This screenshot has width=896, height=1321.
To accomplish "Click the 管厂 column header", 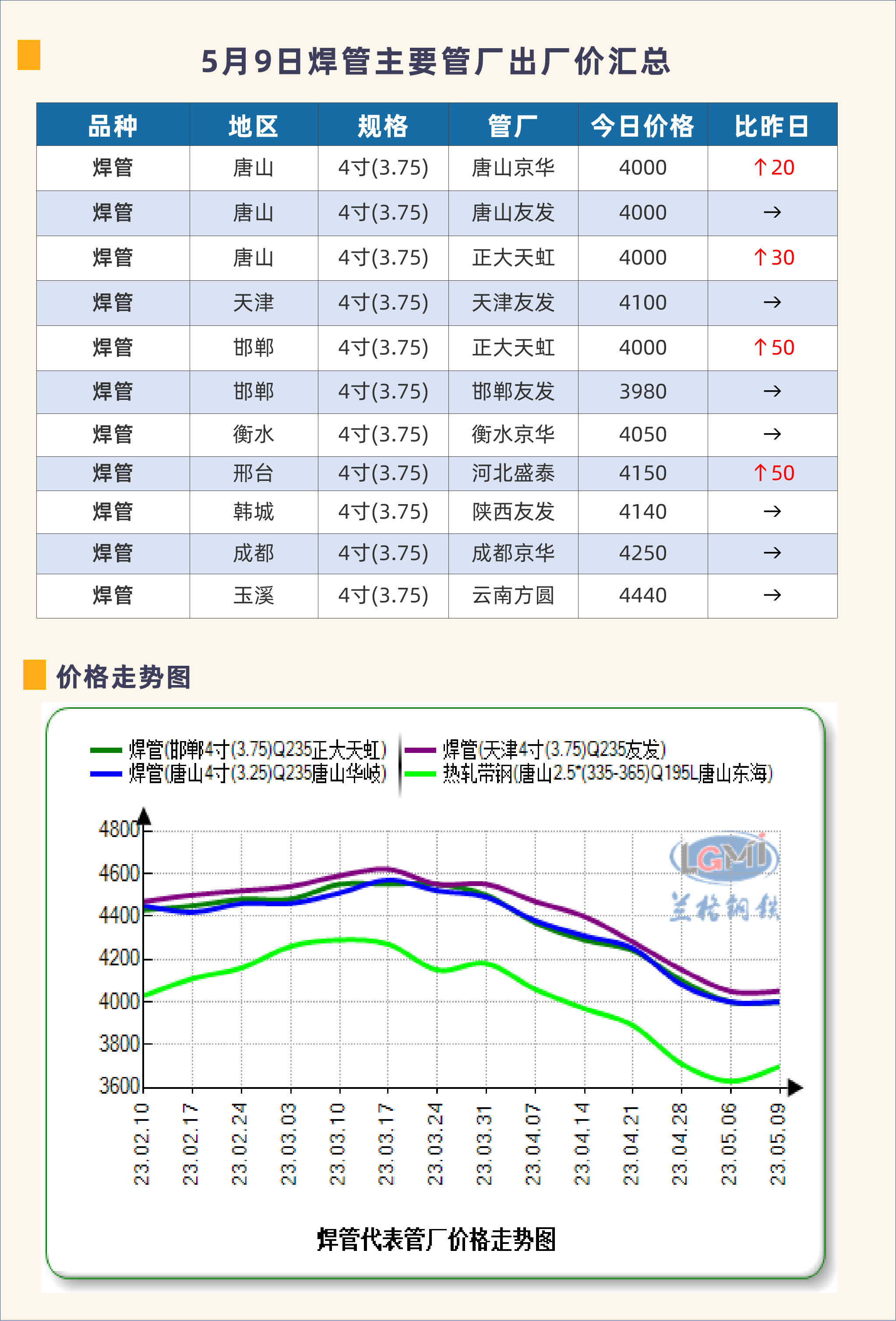I will (x=513, y=125).
